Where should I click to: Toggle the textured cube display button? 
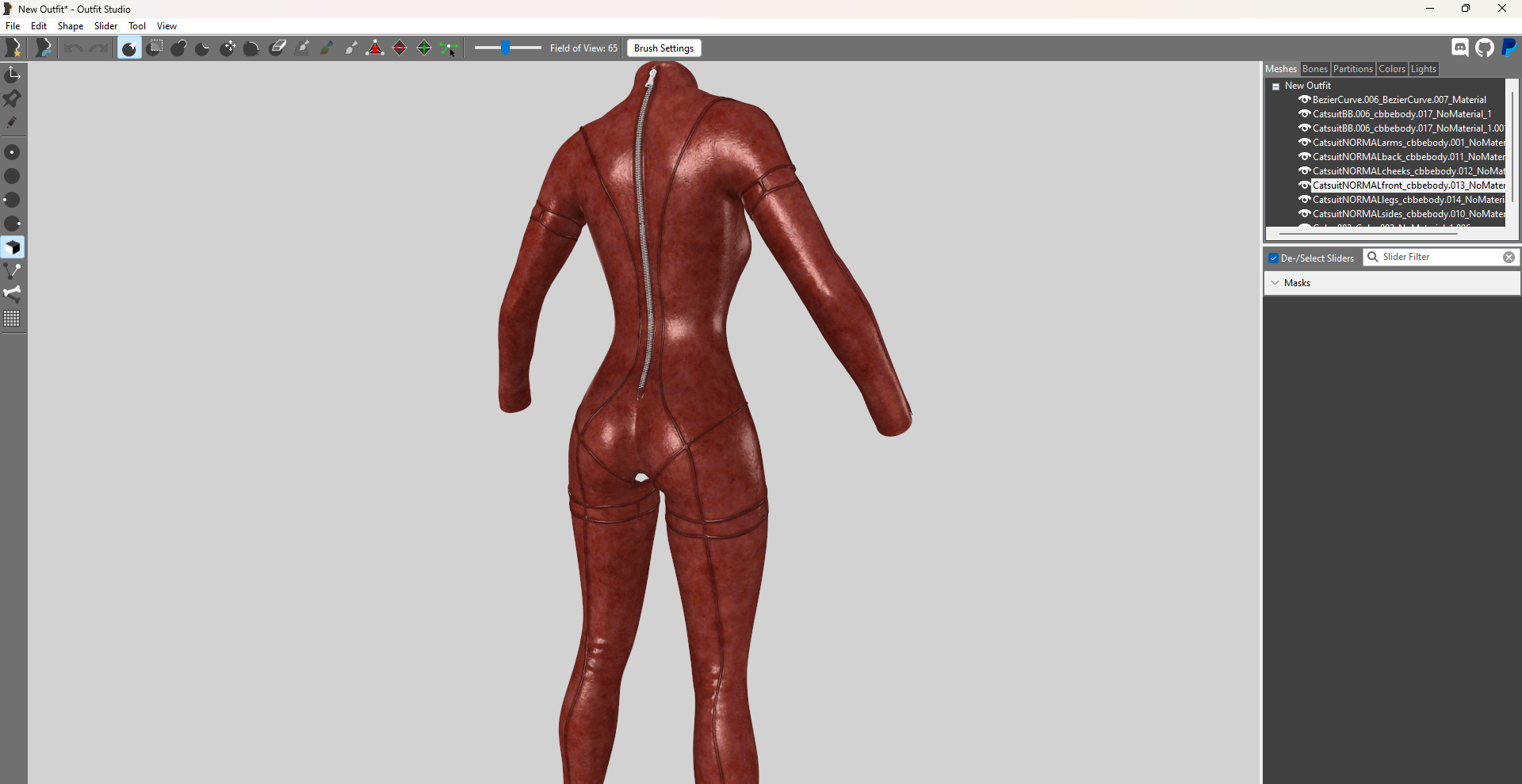pyautogui.click(x=12, y=247)
